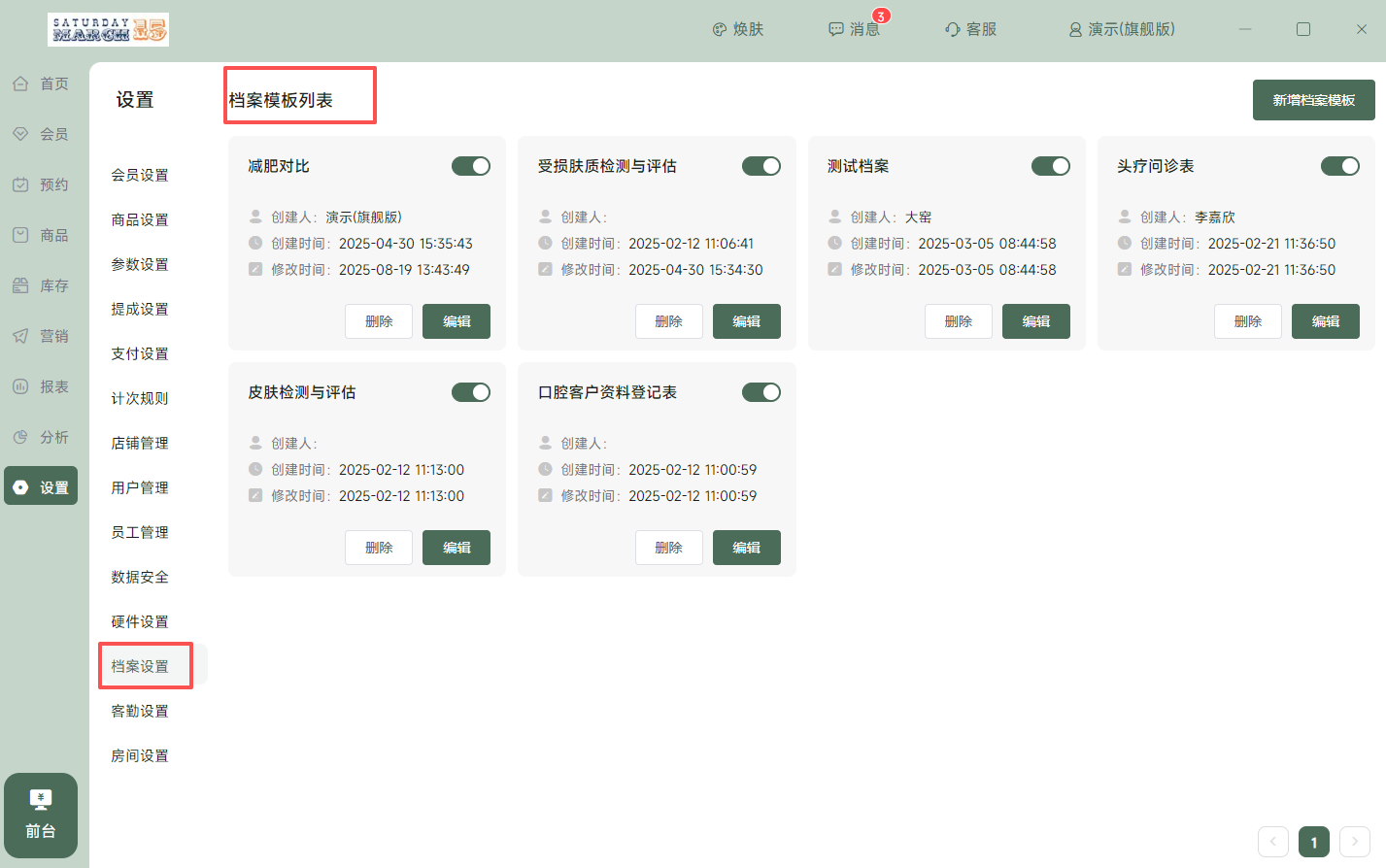Image resolution: width=1386 pixels, height=868 pixels.
Task: Click 编辑 on the 头疗问诊表 card
Action: pos(1325,321)
